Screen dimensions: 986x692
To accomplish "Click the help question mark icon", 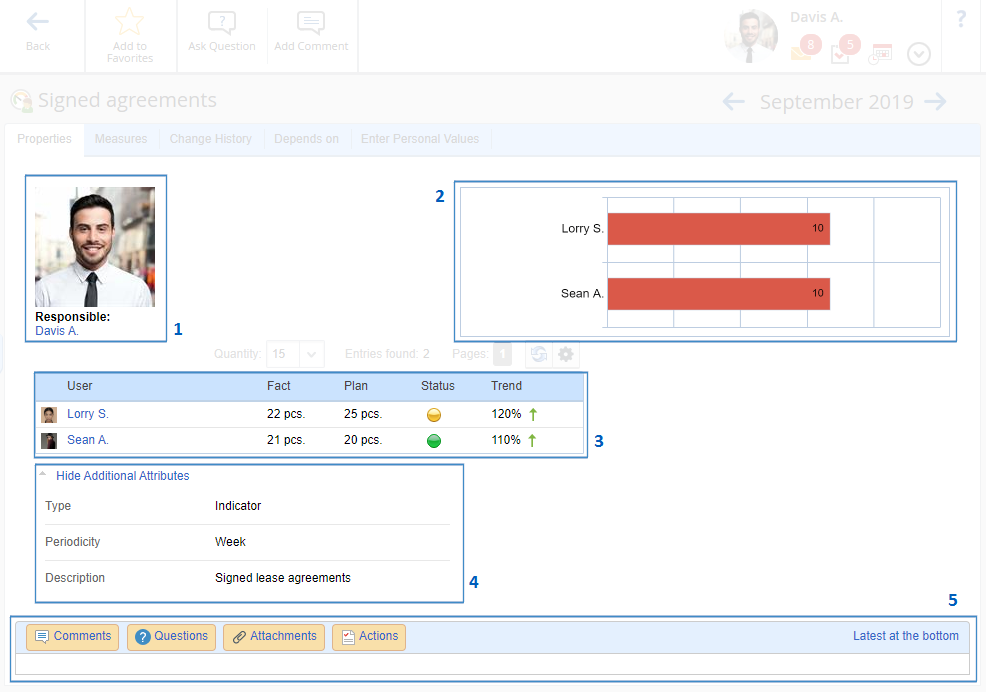I will point(961,19).
